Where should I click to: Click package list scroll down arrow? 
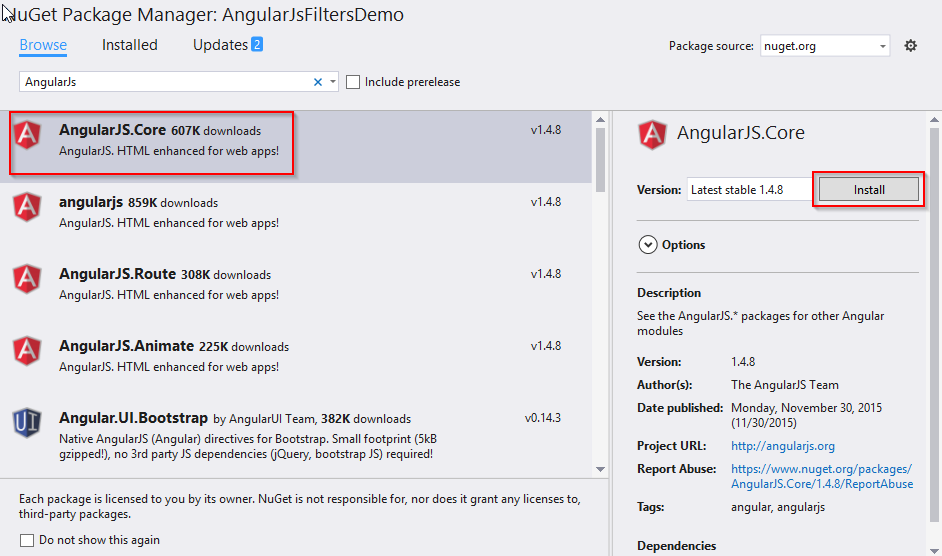[600, 469]
